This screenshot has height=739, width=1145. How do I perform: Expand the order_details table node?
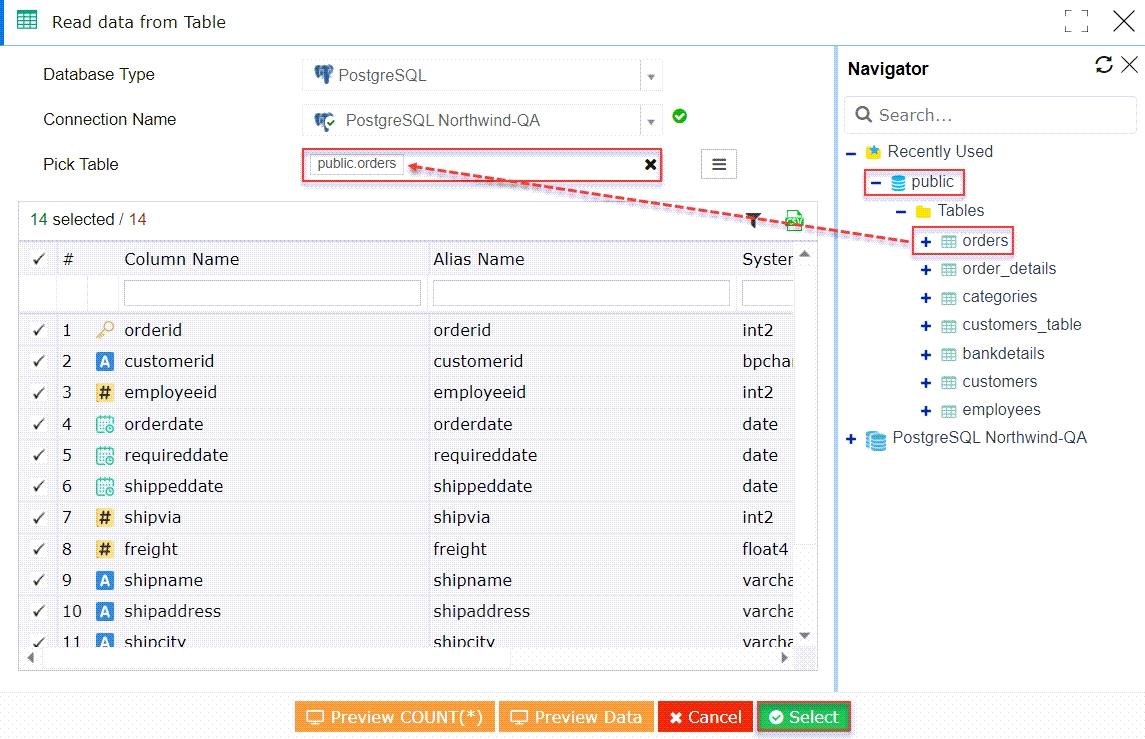[924, 268]
